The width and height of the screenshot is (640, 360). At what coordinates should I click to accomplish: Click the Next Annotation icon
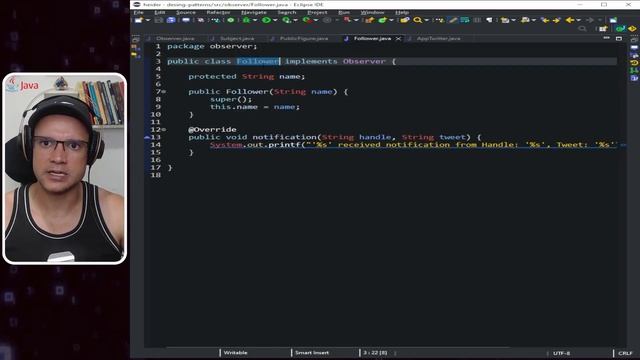(505, 20)
